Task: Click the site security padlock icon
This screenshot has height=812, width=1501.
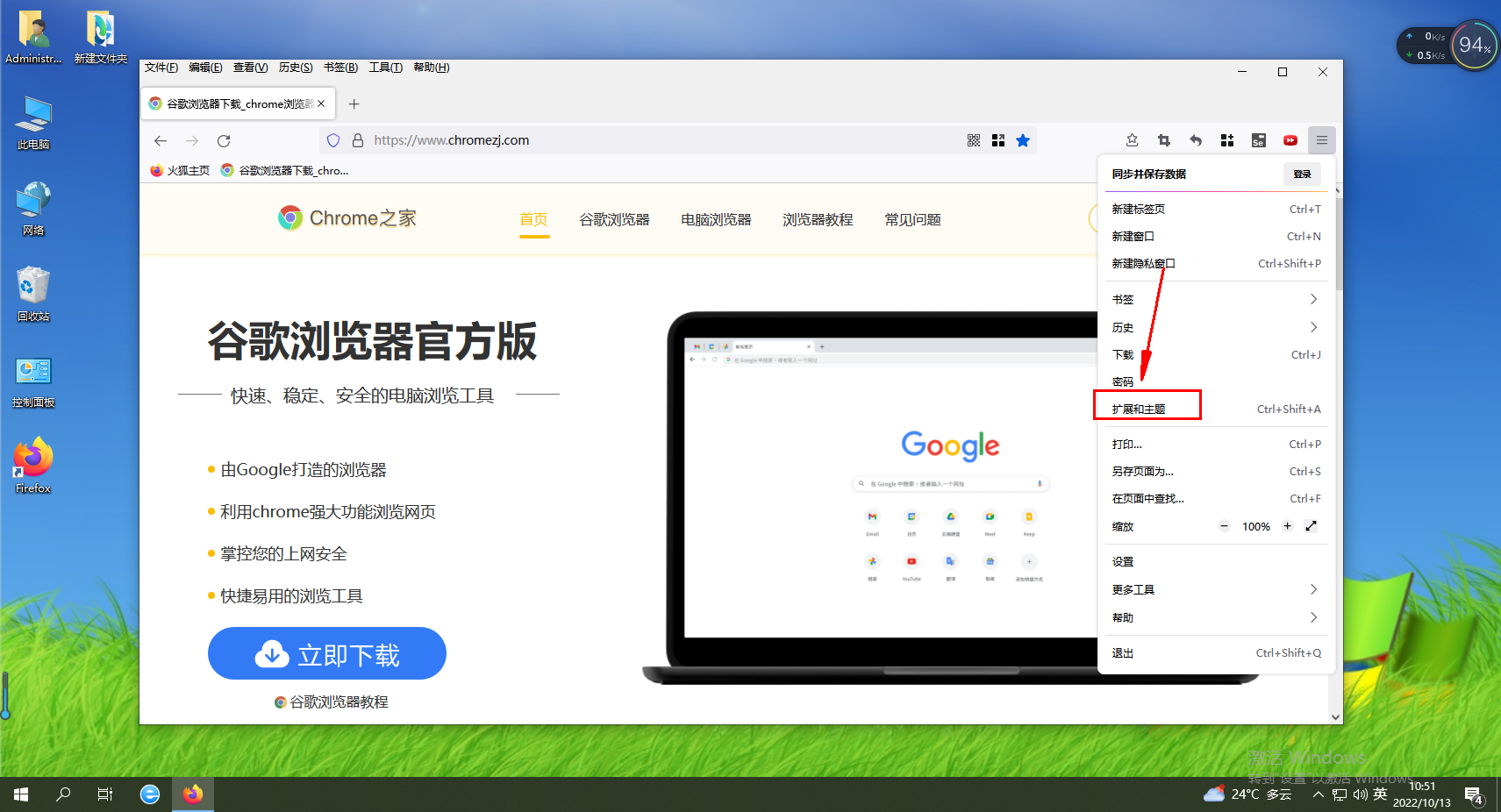Action: click(x=357, y=140)
